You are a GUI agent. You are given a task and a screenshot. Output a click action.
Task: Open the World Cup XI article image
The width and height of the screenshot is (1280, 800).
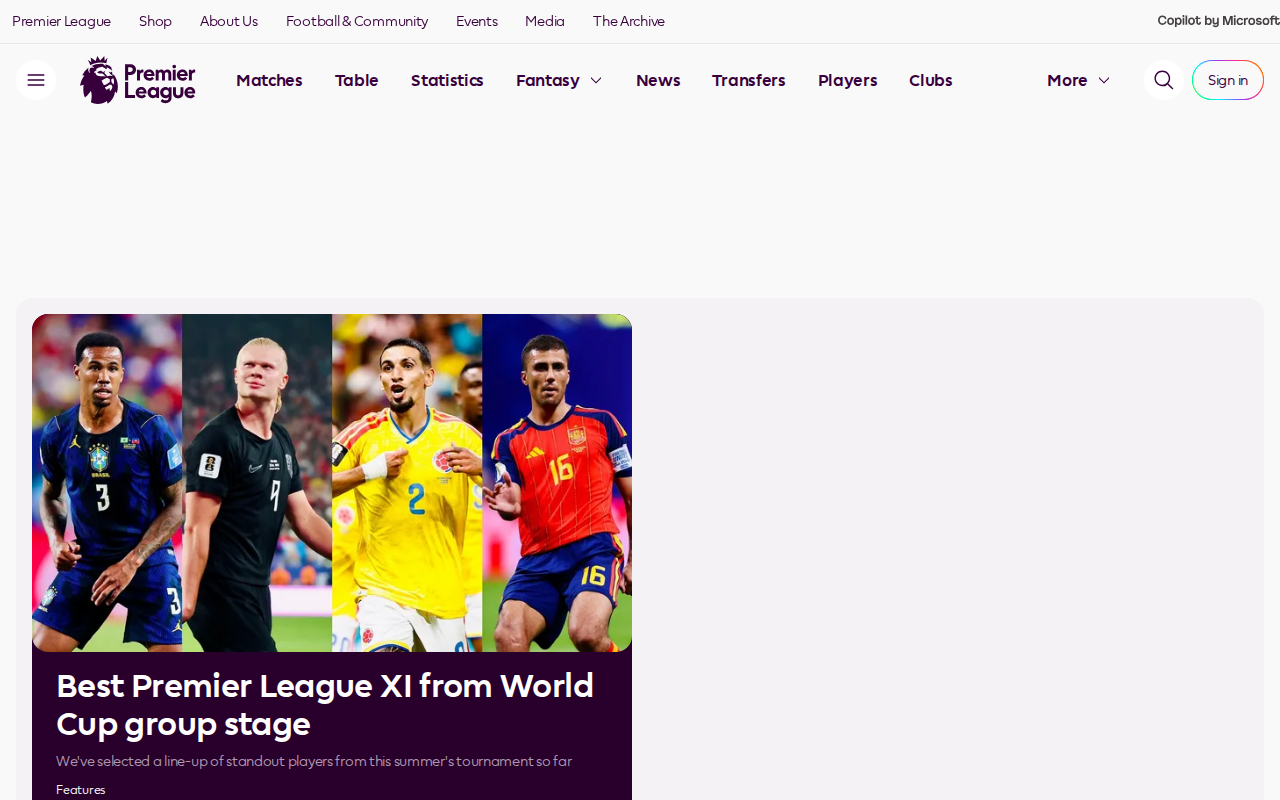point(332,483)
